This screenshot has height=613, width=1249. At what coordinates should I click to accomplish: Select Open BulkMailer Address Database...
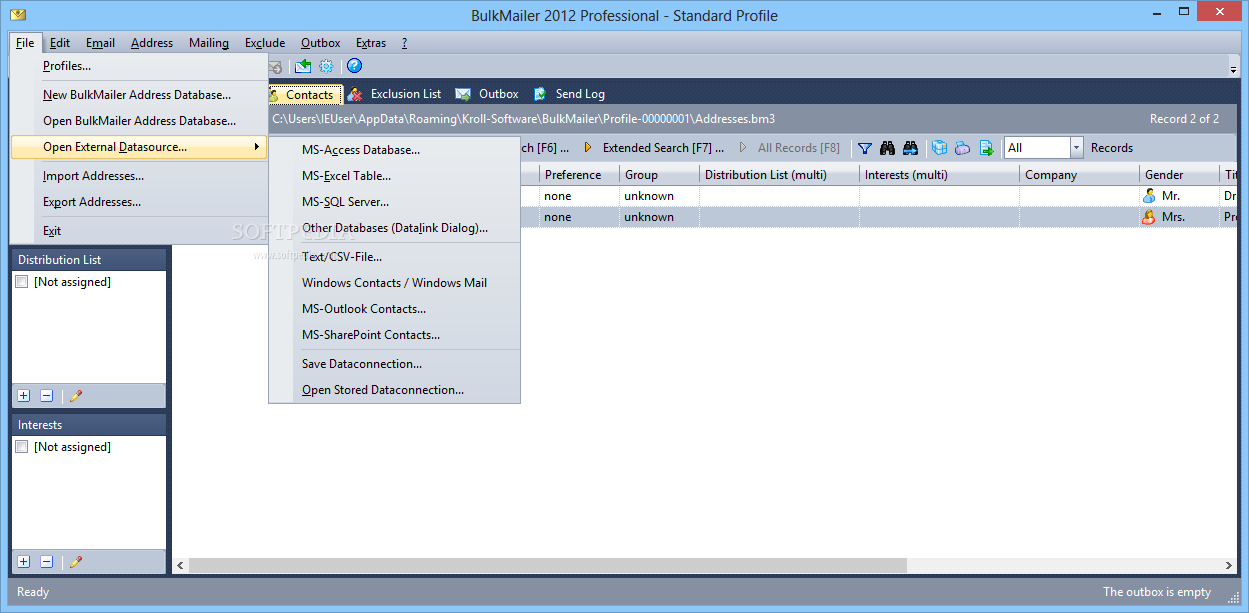pos(138,121)
